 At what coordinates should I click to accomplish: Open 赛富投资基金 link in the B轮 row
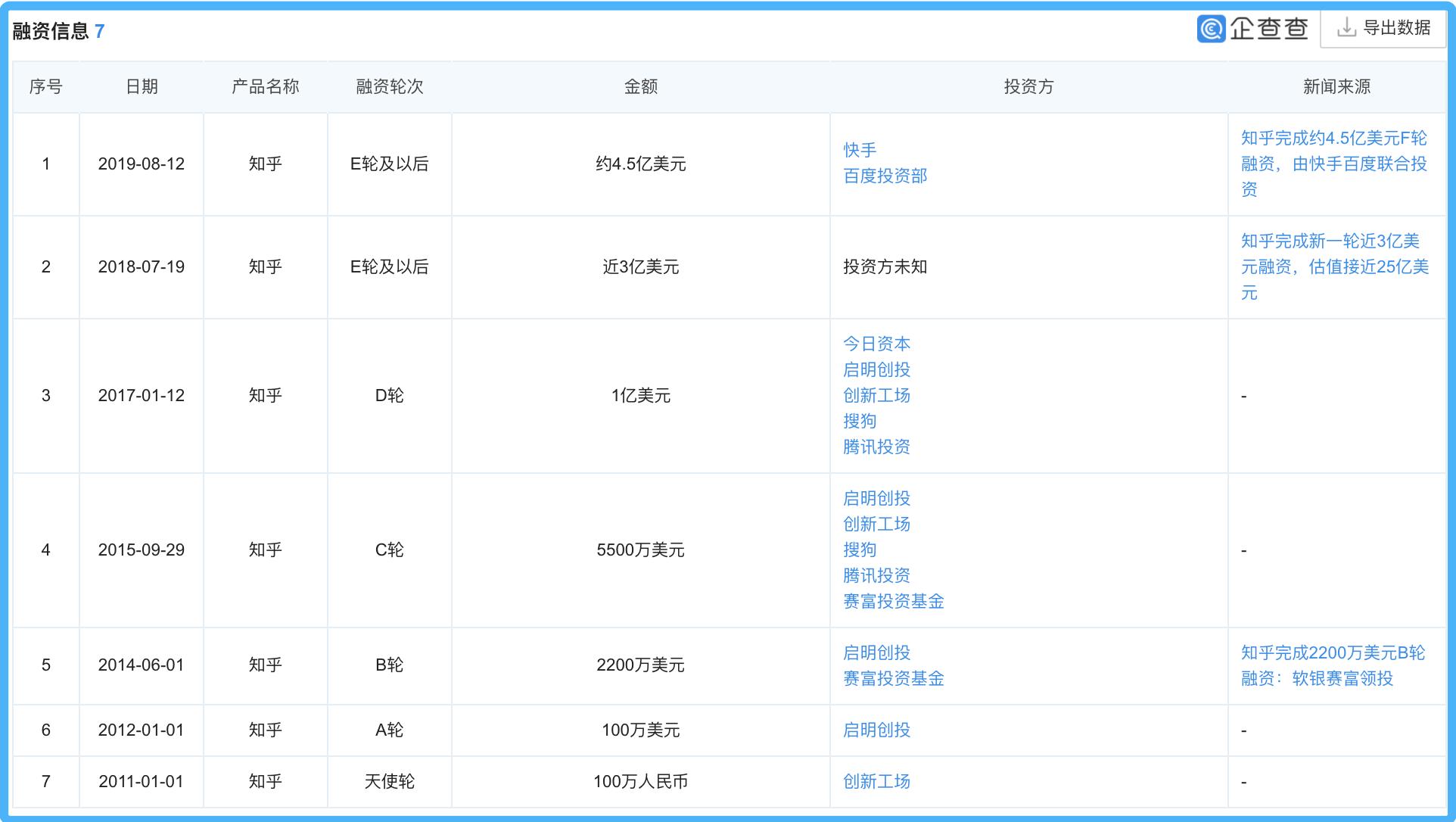click(x=894, y=679)
